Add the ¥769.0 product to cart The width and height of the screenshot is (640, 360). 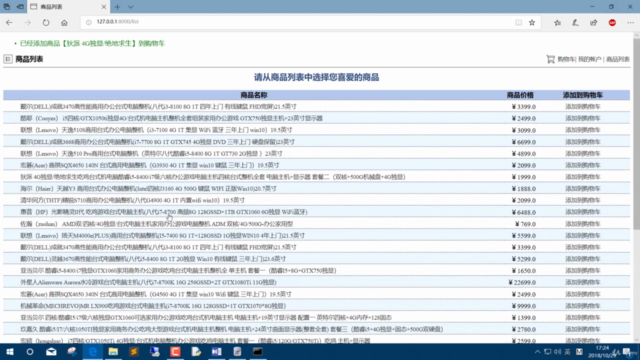point(582,224)
